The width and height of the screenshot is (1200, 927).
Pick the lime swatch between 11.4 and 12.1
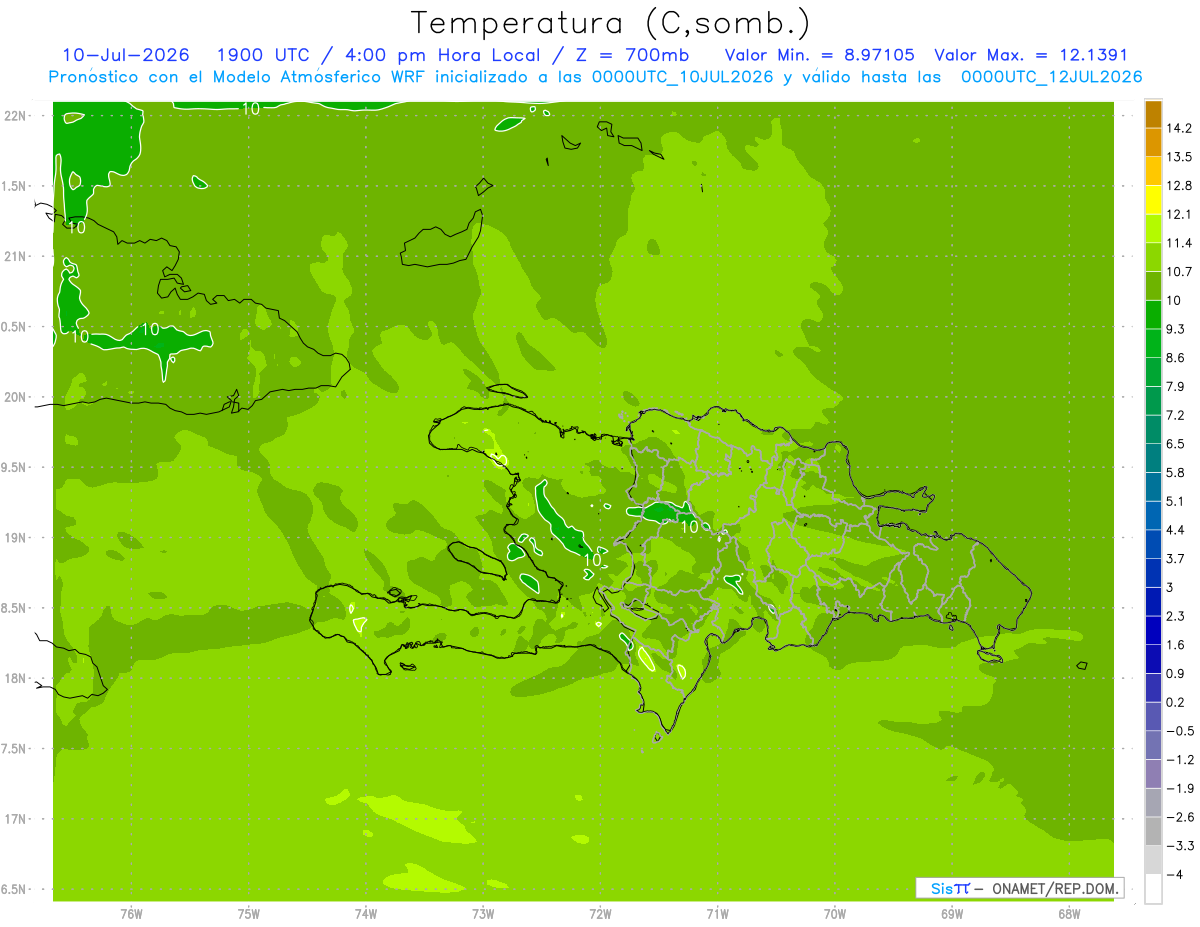tap(1153, 229)
